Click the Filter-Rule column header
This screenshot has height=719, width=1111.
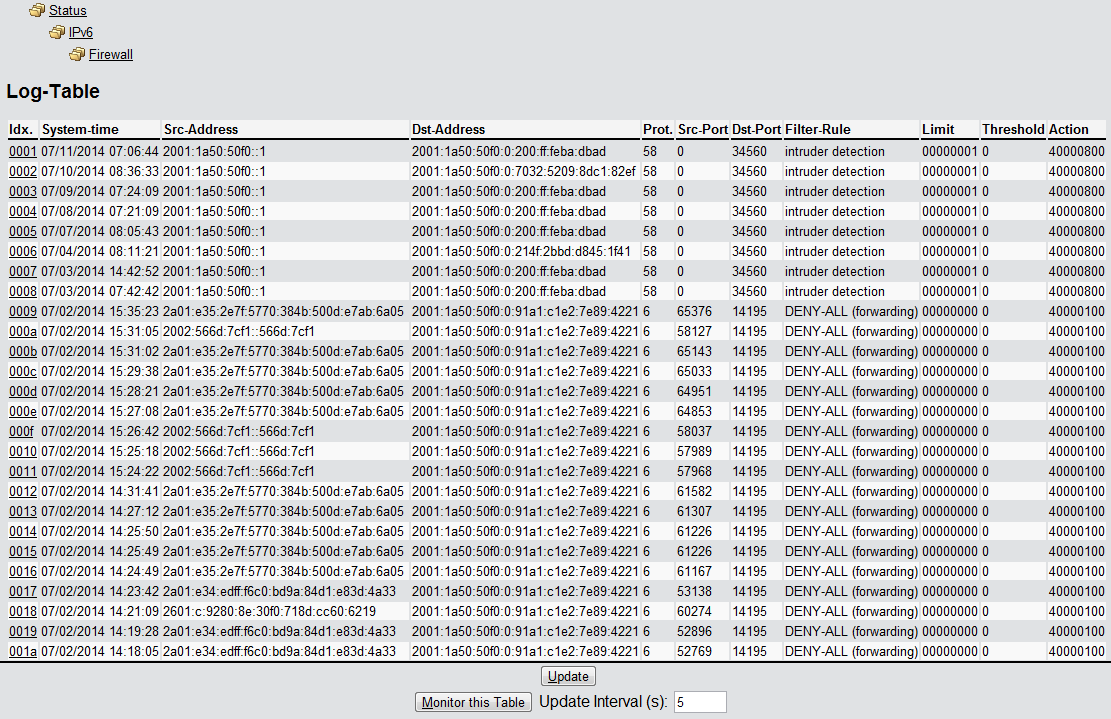tap(818, 130)
